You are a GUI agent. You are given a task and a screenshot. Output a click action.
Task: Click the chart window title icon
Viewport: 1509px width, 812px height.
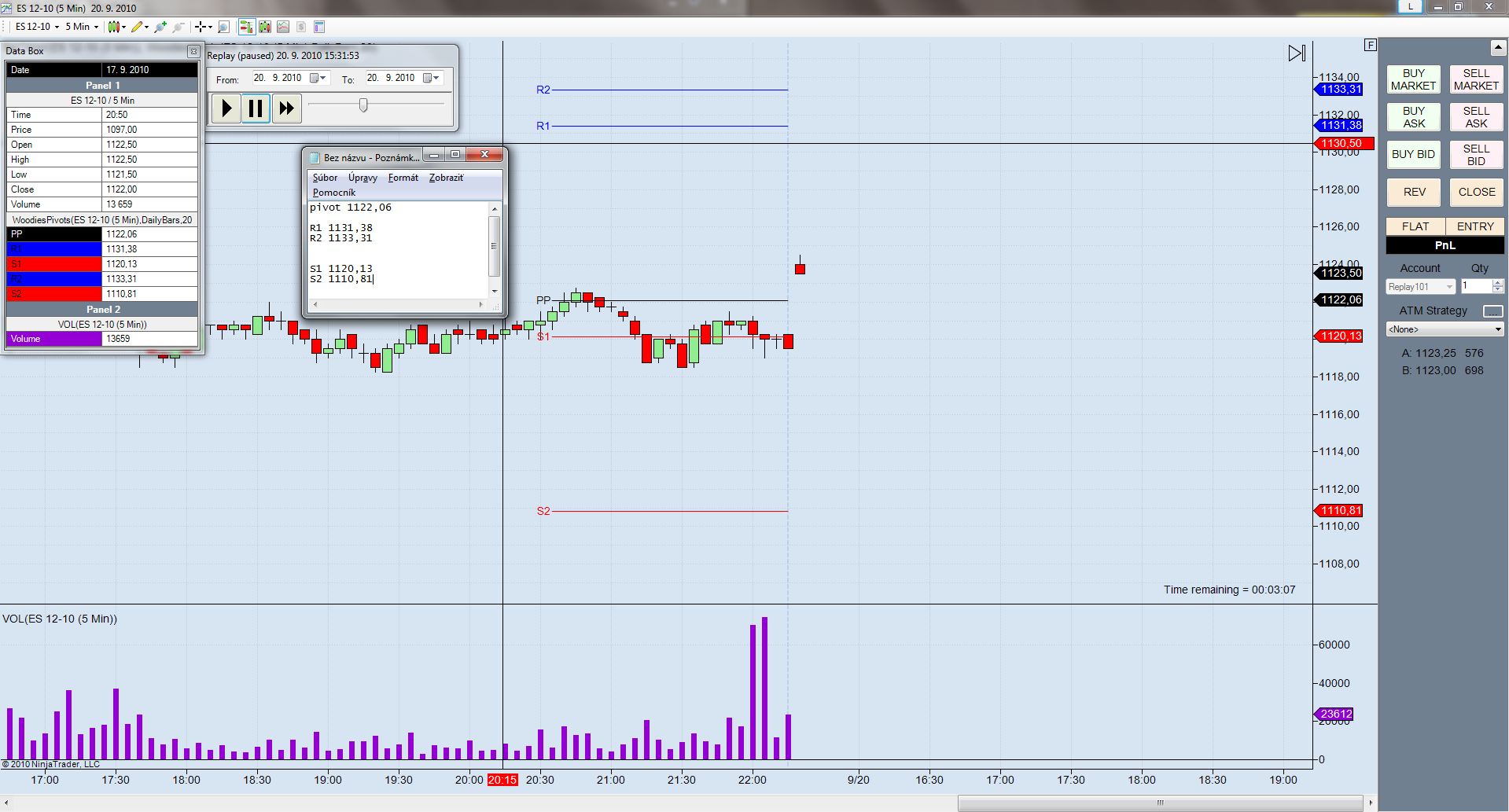(7, 8)
